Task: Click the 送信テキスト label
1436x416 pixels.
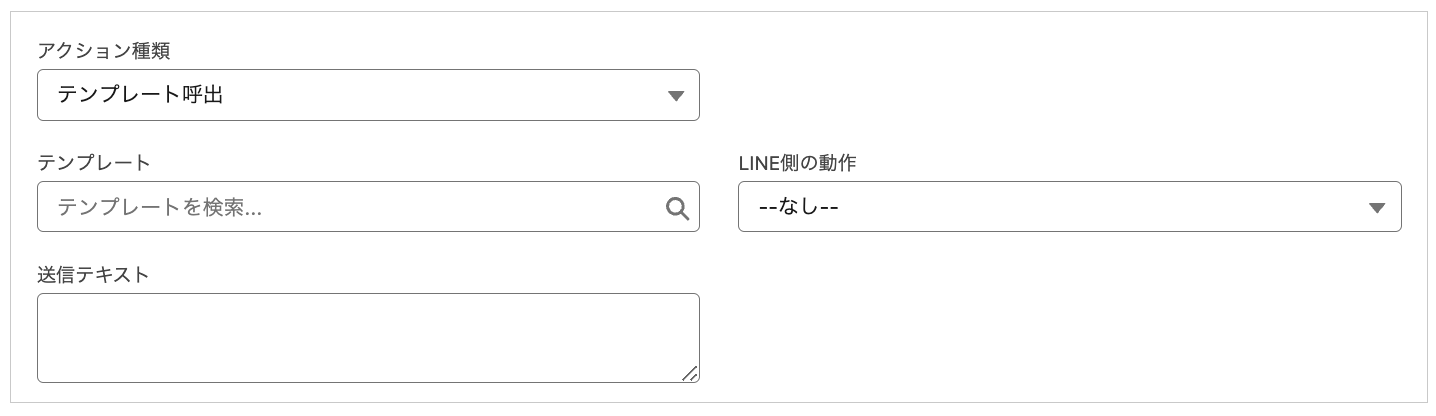Action: click(93, 274)
